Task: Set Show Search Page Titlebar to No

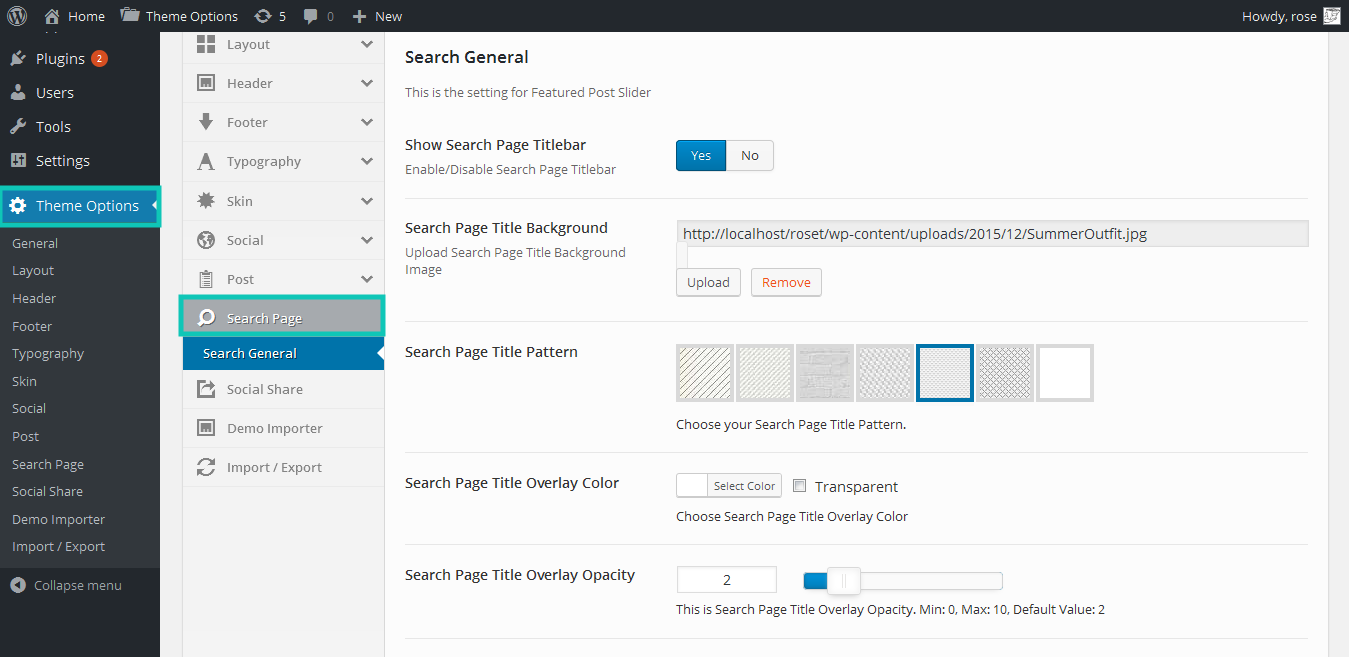Action: pyautogui.click(x=750, y=156)
